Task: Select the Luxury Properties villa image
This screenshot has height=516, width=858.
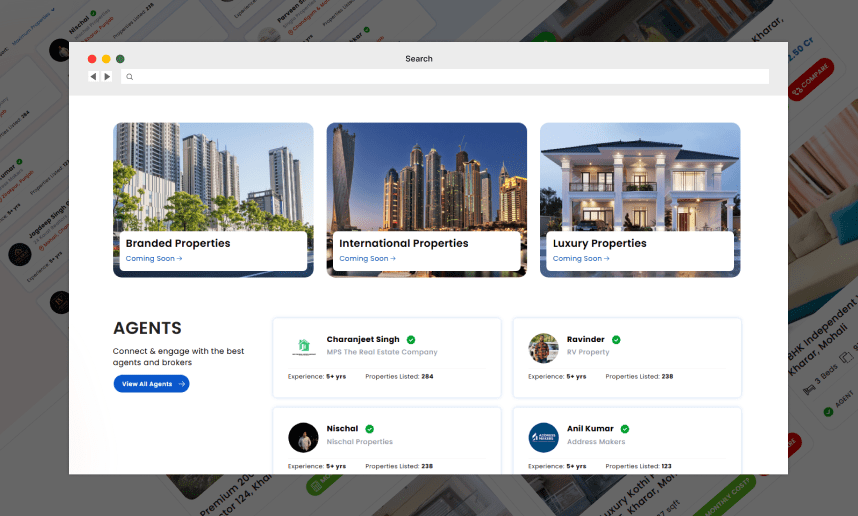Action: point(640,175)
